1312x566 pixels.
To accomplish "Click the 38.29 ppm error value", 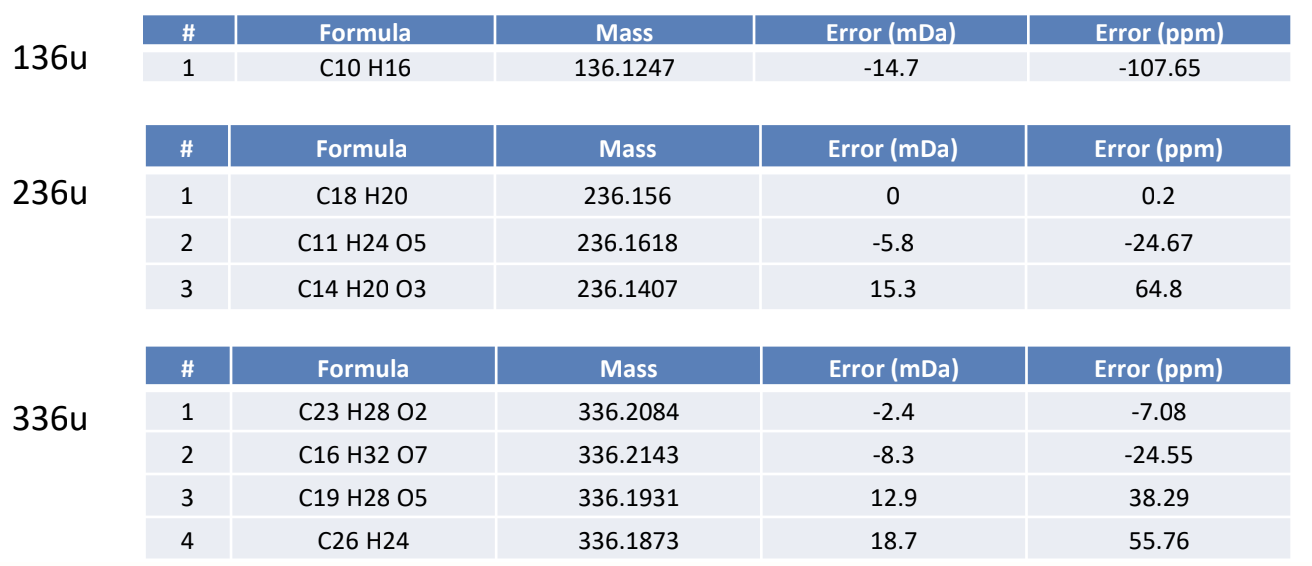I will click(x=1159, y=498).
